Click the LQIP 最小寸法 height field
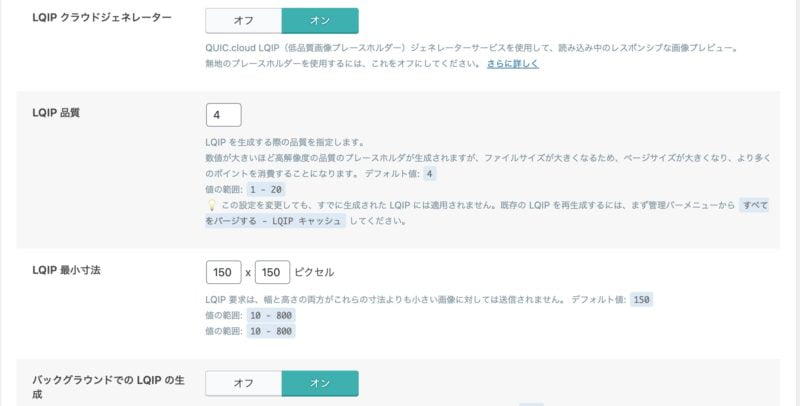Viewport: 800px width, 406px height. [272, 272]
